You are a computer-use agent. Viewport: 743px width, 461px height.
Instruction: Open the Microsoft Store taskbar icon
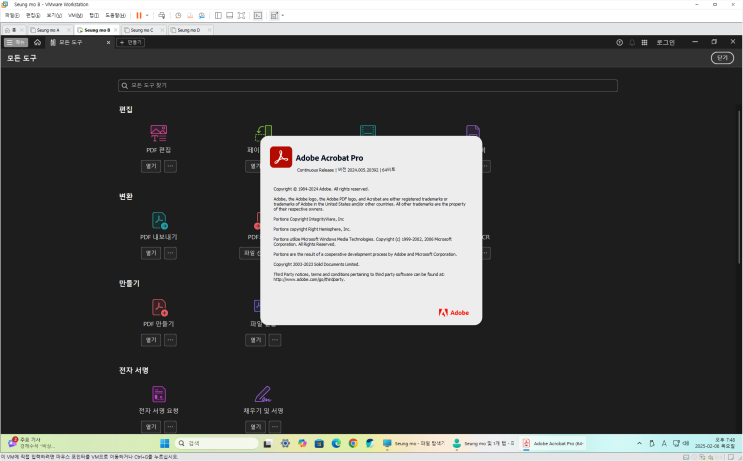point(319,443)
